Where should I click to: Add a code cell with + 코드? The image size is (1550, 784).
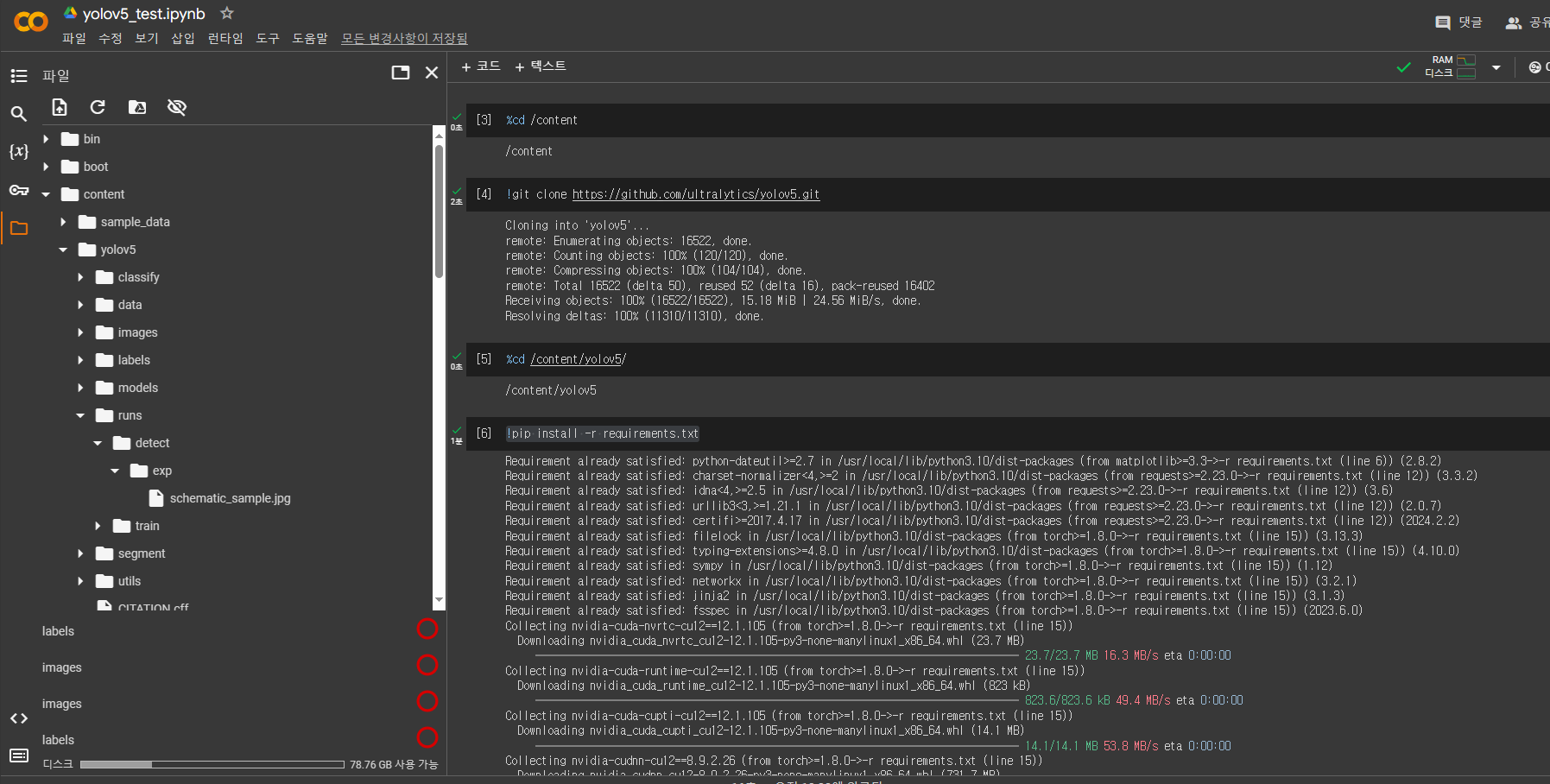[481, 66]
